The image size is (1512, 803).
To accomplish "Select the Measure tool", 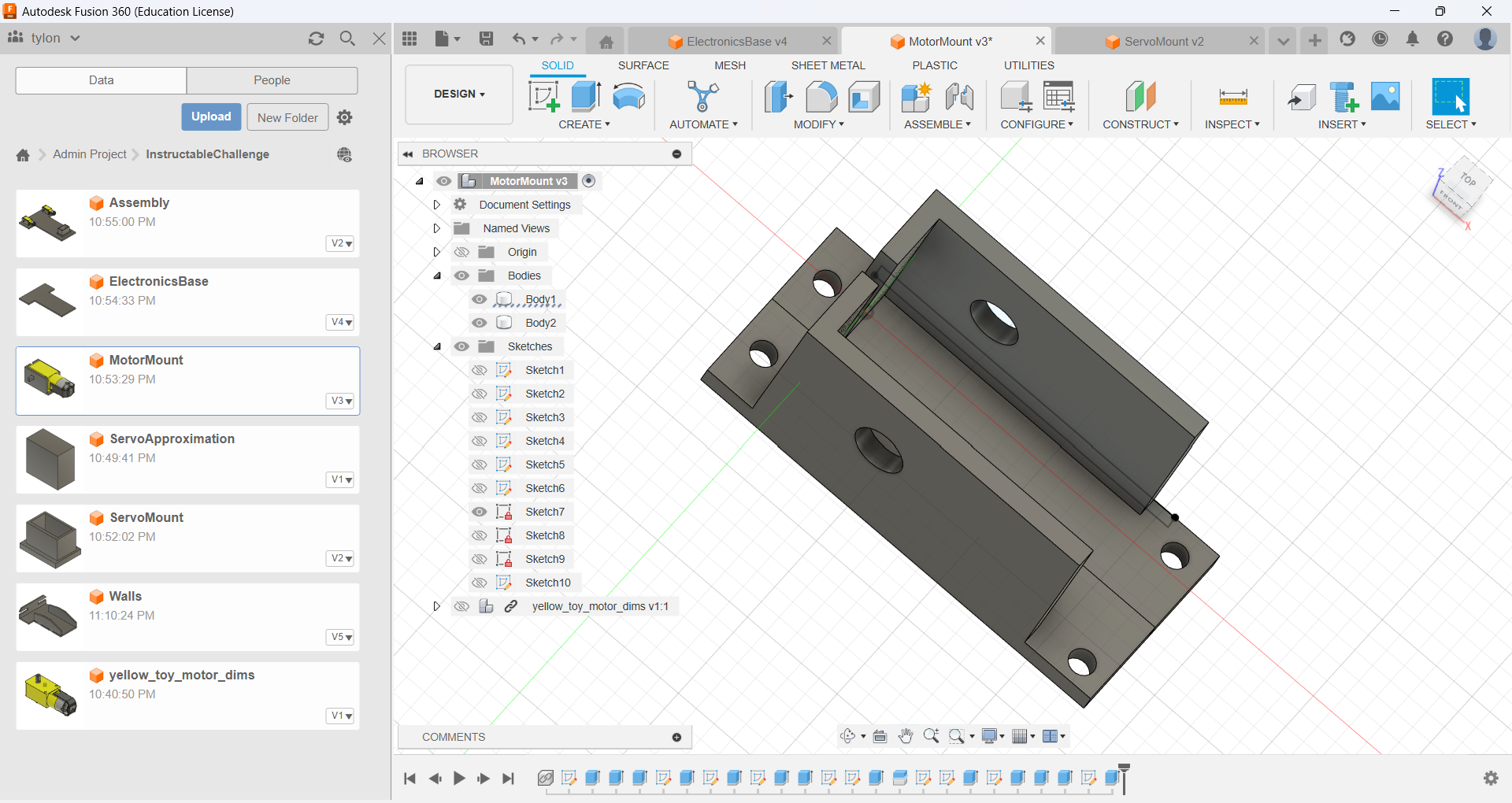I will [x=1232, y=97].
